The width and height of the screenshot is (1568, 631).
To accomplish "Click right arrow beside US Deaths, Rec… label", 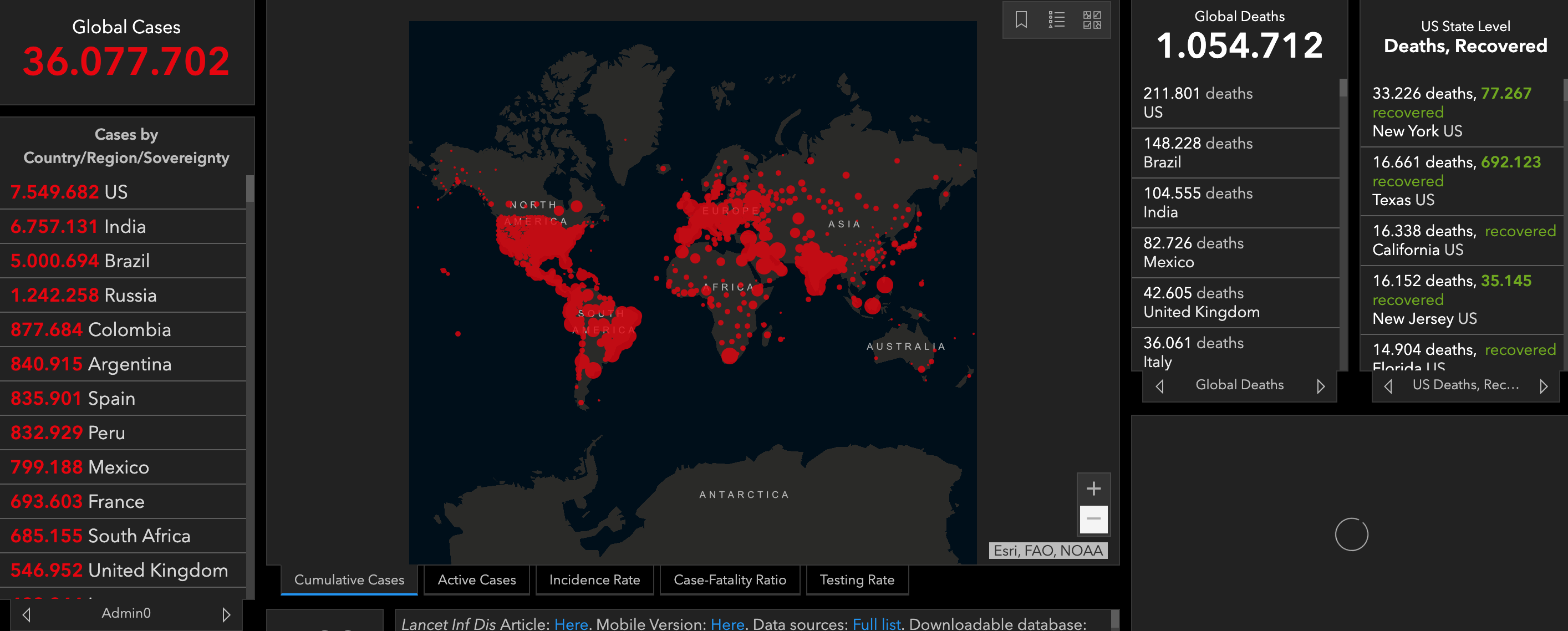I will point(1543,386).
